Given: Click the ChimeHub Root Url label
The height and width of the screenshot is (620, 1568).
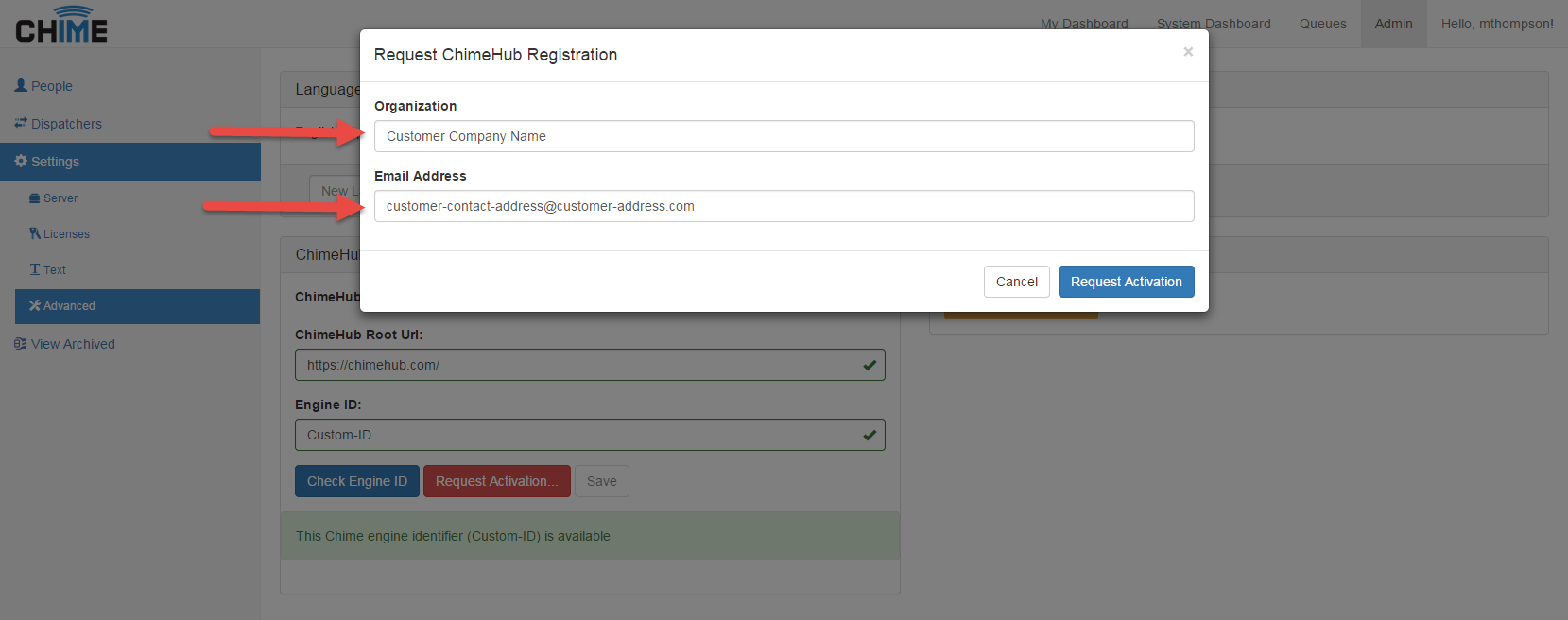Looking at the screenshot, I should coord(358,335).
